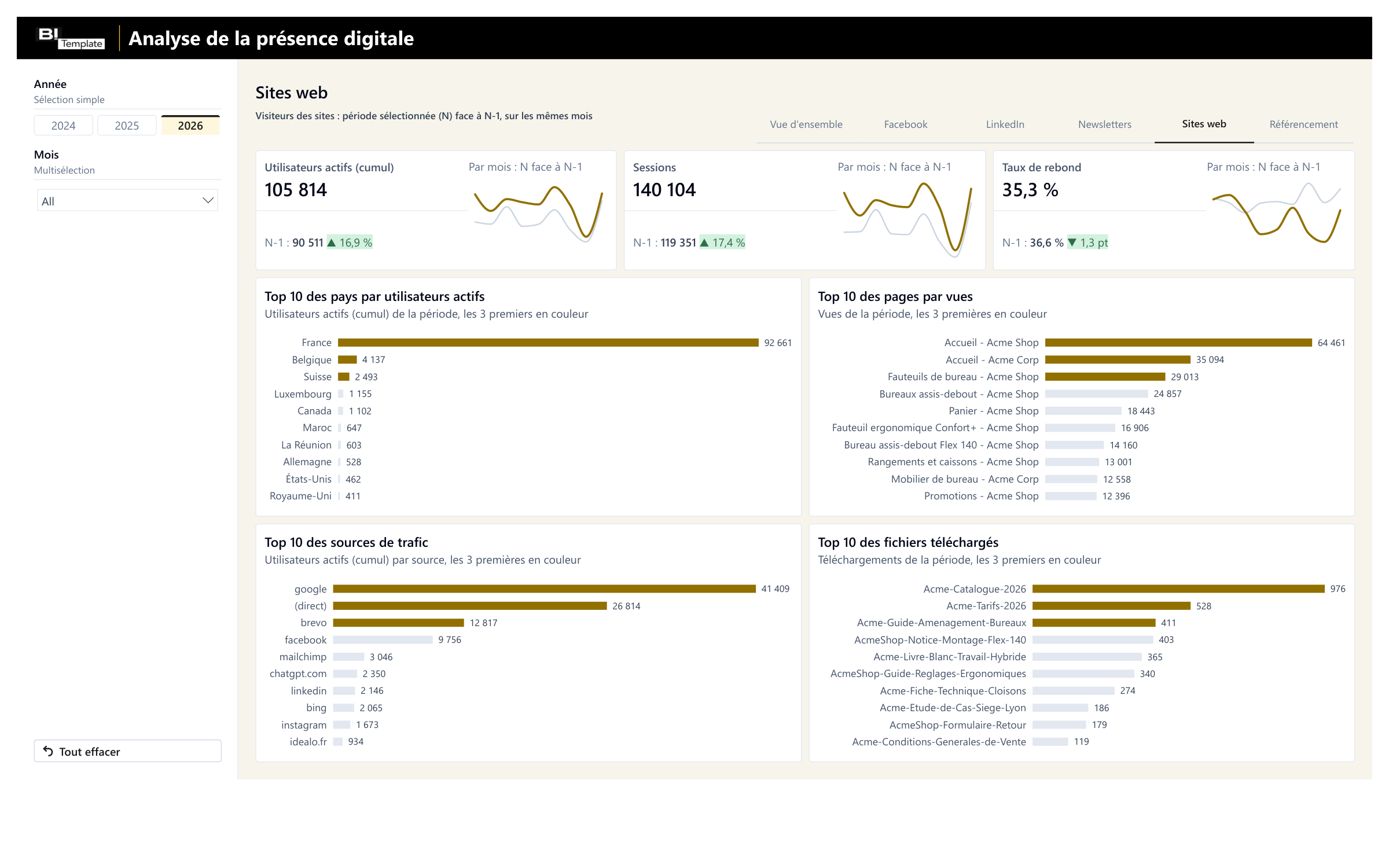
Task: Click the Belgique country label
Action: 311,360
